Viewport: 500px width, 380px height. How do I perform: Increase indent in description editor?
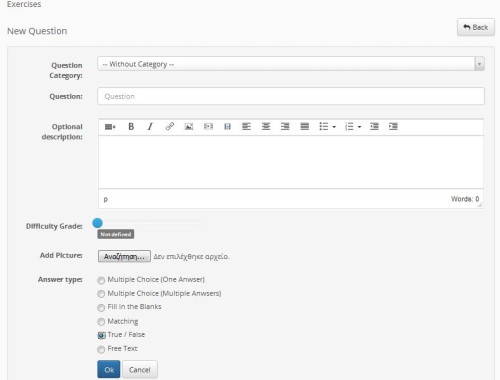tap(393, 126)
